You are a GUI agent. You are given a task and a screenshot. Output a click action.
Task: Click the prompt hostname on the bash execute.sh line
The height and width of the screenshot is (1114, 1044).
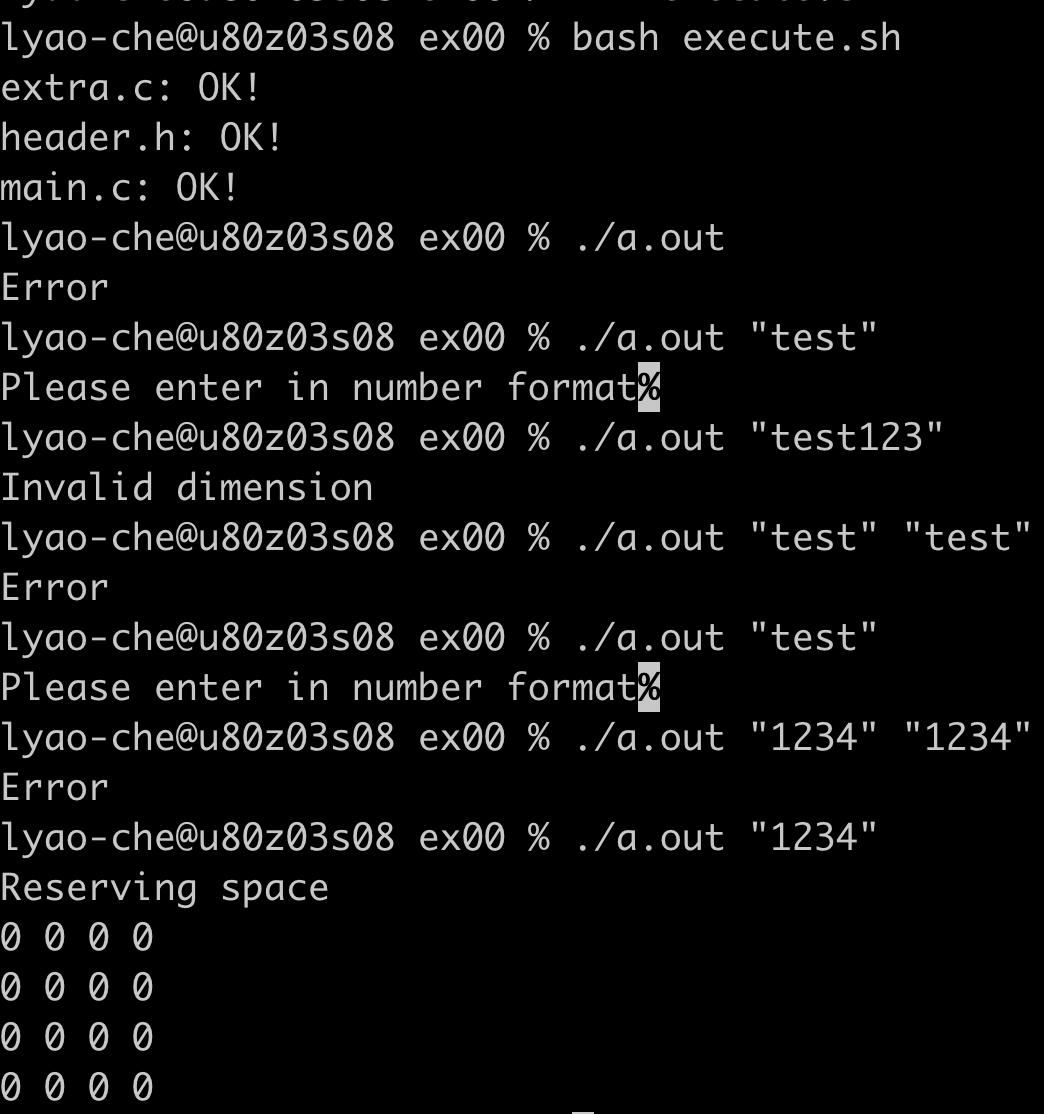(x=197, y=38)
